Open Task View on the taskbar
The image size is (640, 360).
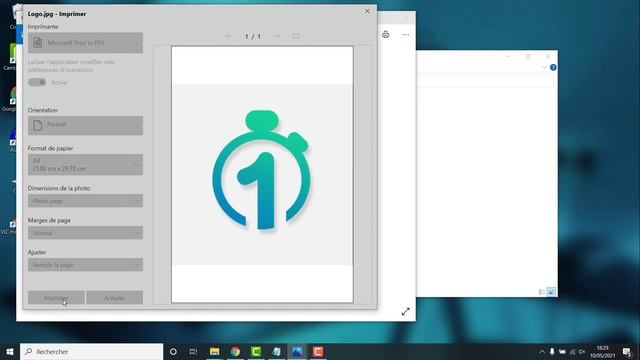(x=193, y=351)
